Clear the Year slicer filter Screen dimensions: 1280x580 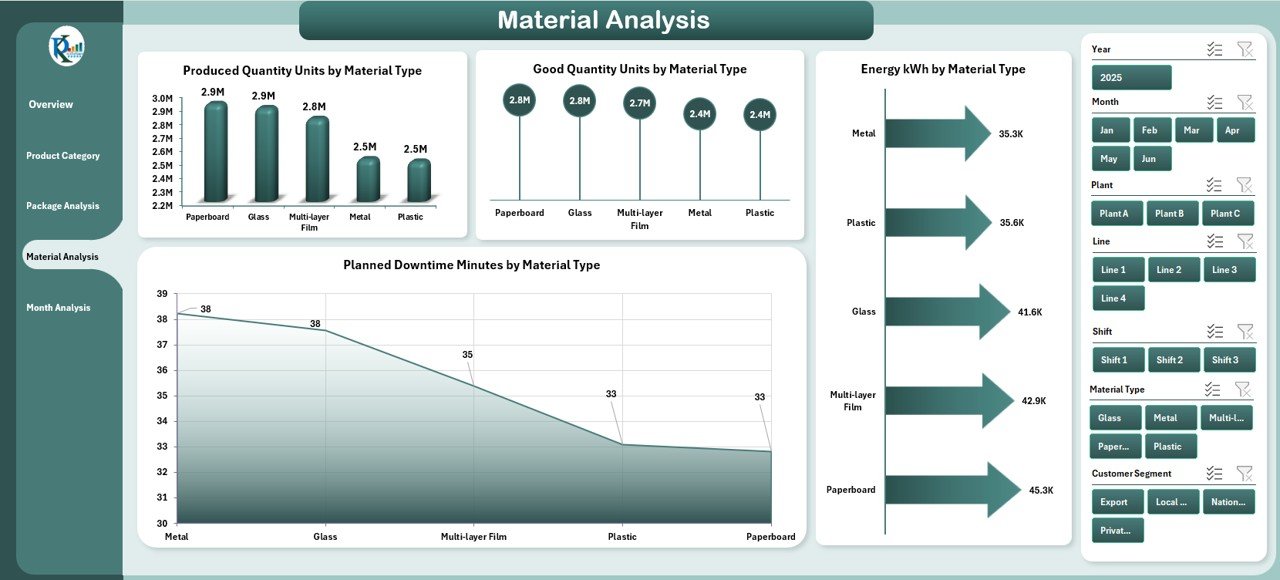click(1245, 48)
